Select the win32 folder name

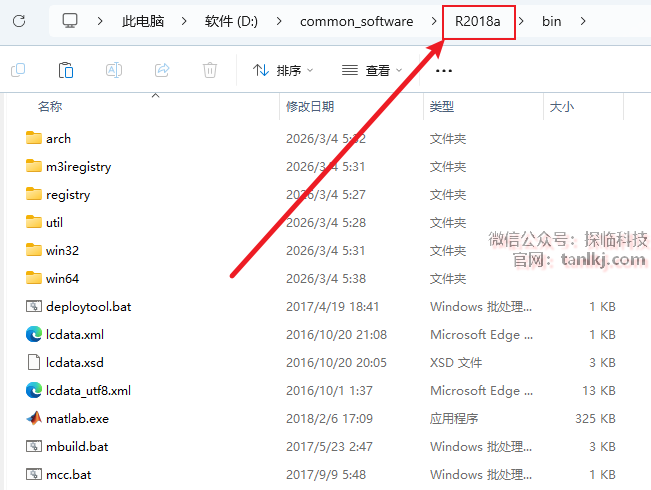tap(62, 251)
